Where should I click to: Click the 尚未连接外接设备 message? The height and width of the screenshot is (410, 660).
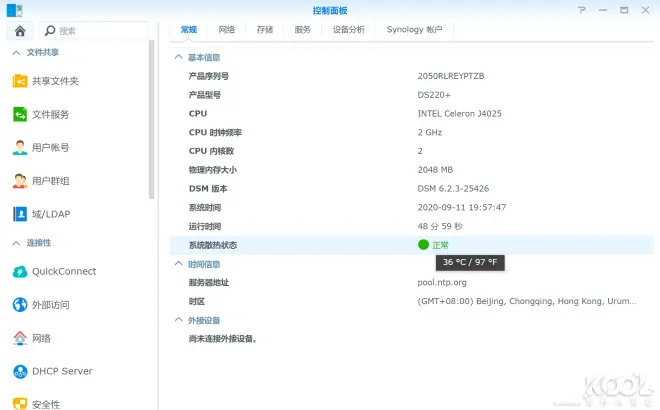point(223,339)
